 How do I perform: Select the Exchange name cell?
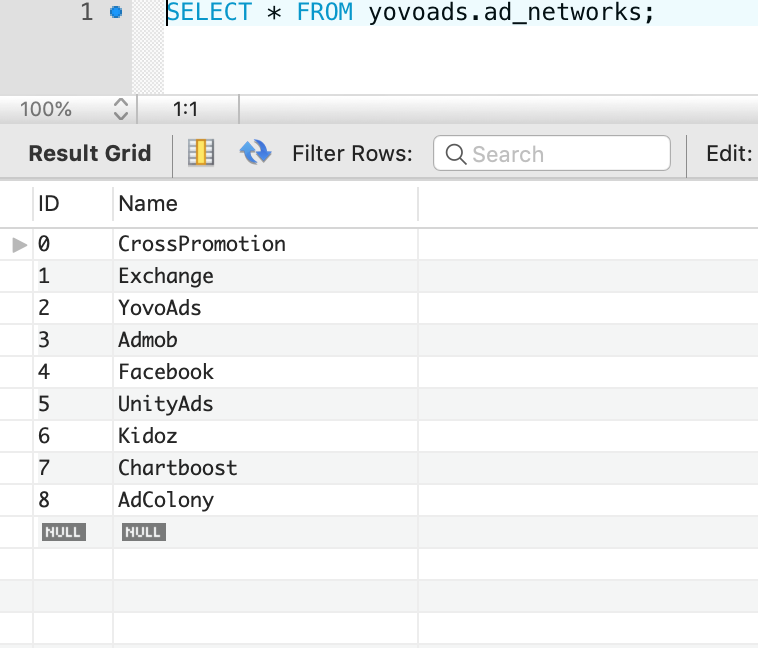coord(166,276)
